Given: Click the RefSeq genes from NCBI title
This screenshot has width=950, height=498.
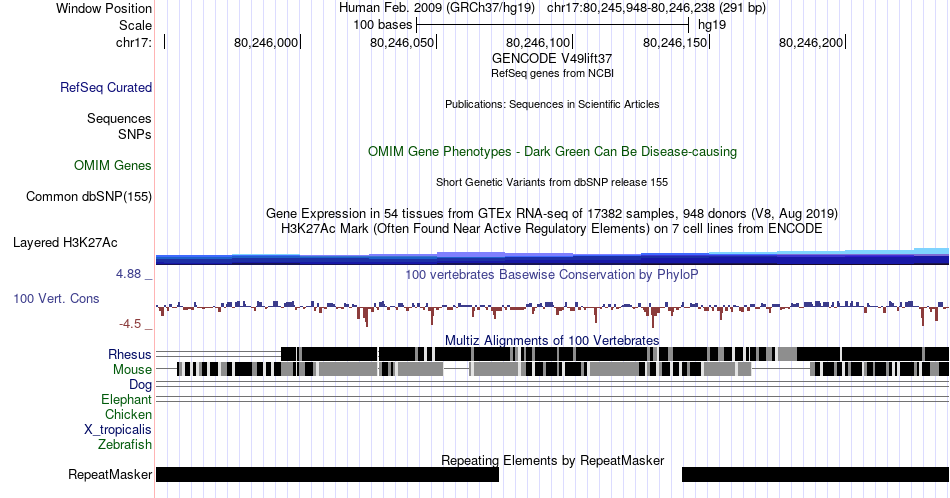Looking at the screenshot, I should tap(552, 73).
